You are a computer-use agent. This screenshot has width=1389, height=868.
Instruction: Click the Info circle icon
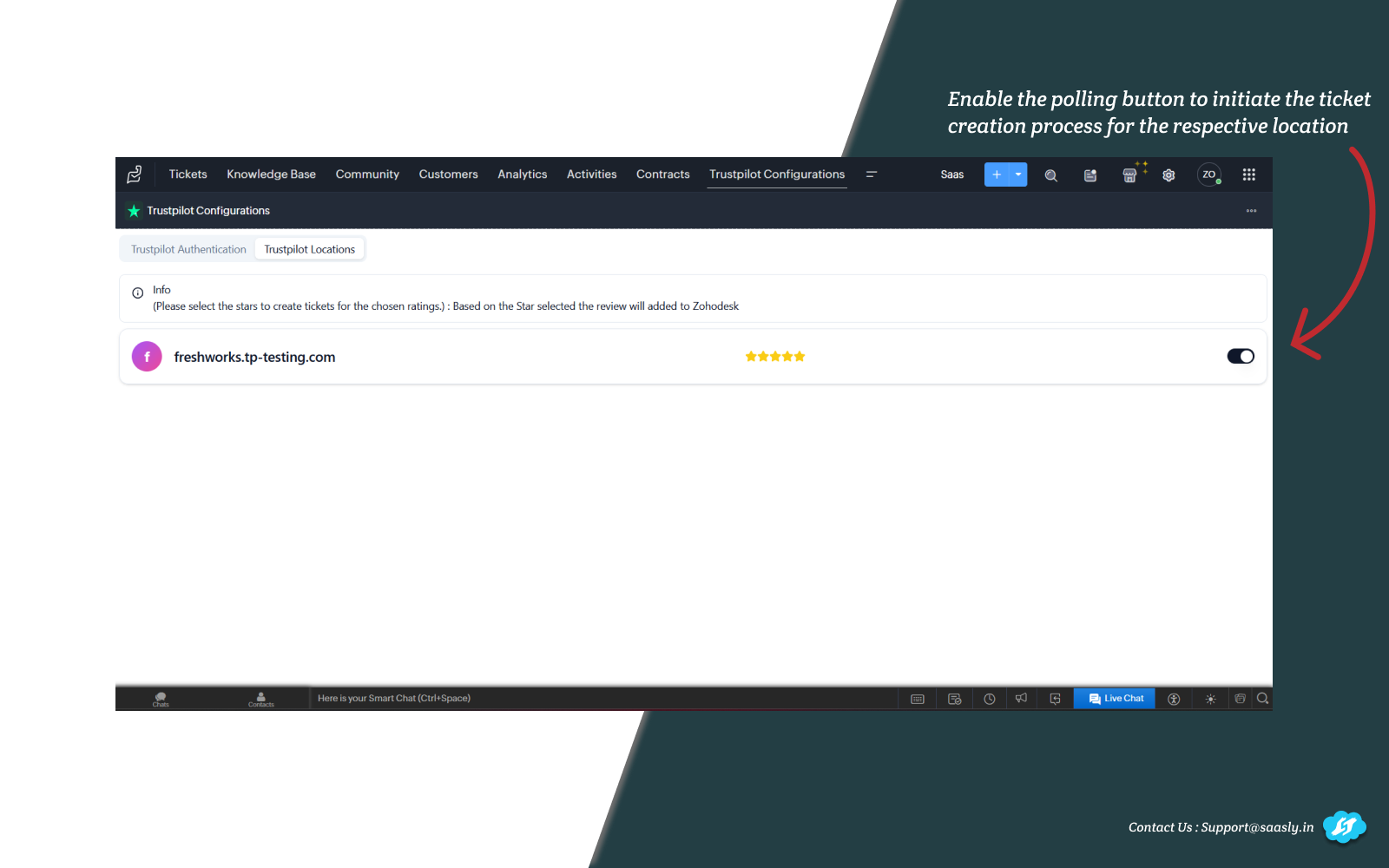pos(137,293)
